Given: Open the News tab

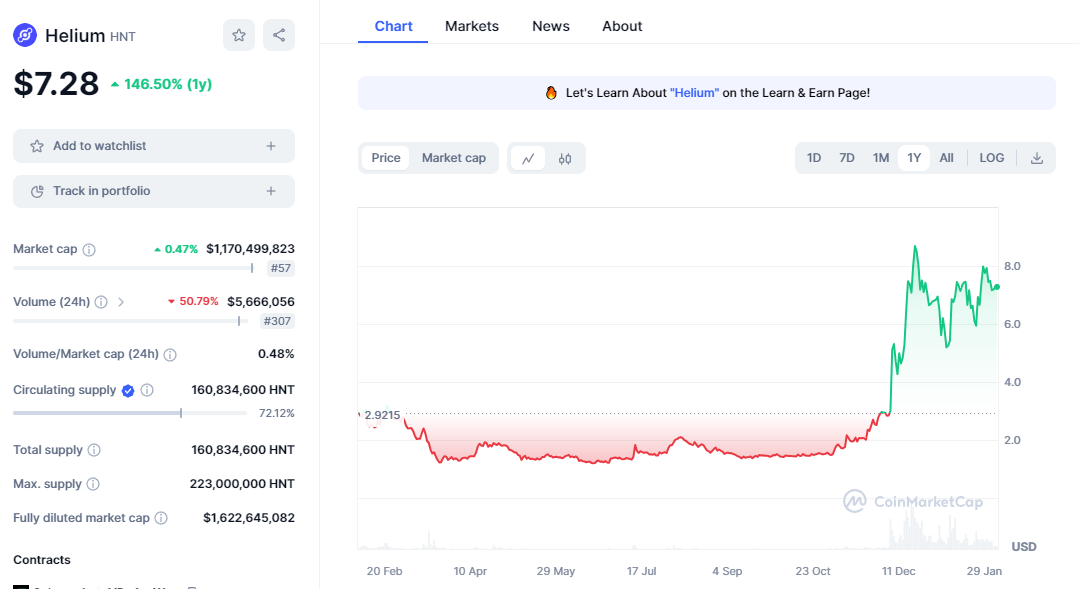Looking at the screenshot, I should 551,26.
